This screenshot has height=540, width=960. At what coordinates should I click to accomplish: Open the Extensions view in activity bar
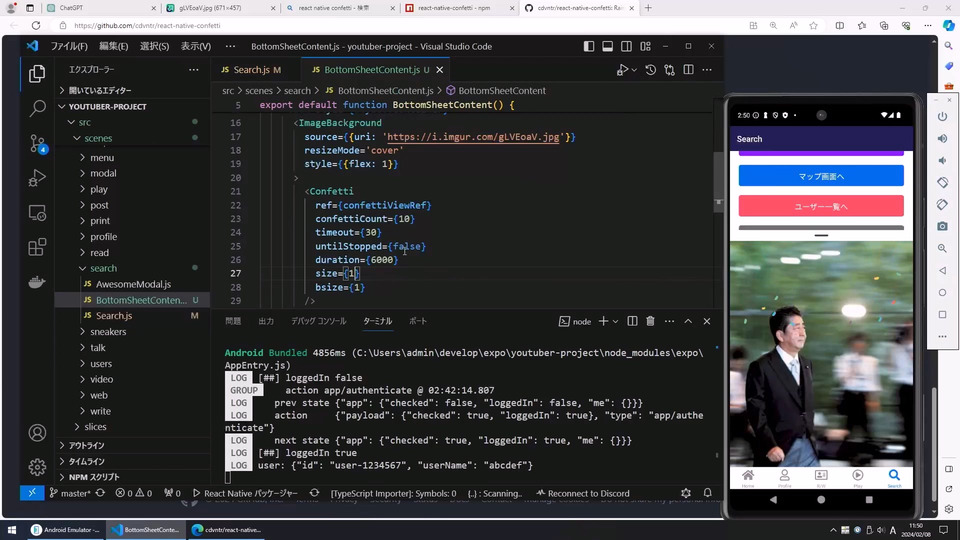pos(37,247)
